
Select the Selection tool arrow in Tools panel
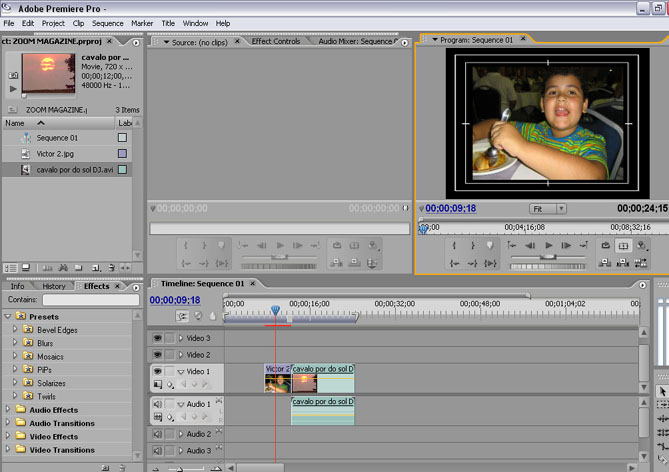[663, 391]
